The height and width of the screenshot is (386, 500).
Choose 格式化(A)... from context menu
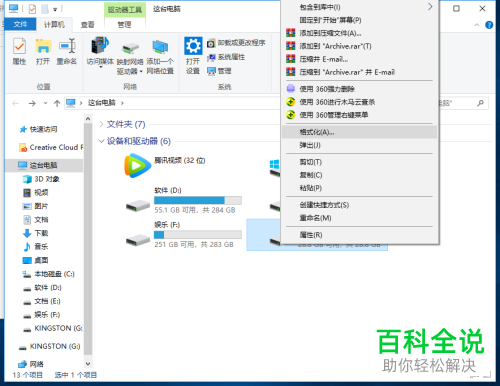pyautogui.click(x=359, y=132)
